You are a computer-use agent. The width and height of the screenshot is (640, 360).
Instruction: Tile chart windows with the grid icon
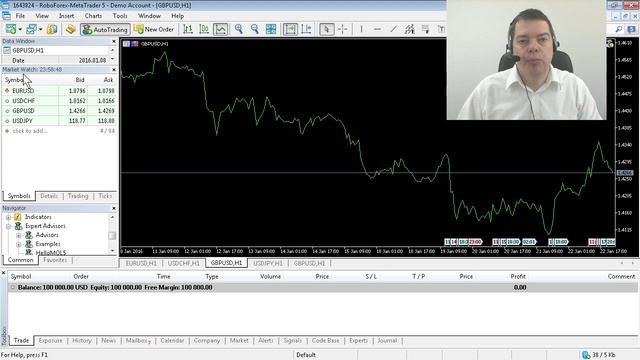point(271,29)
